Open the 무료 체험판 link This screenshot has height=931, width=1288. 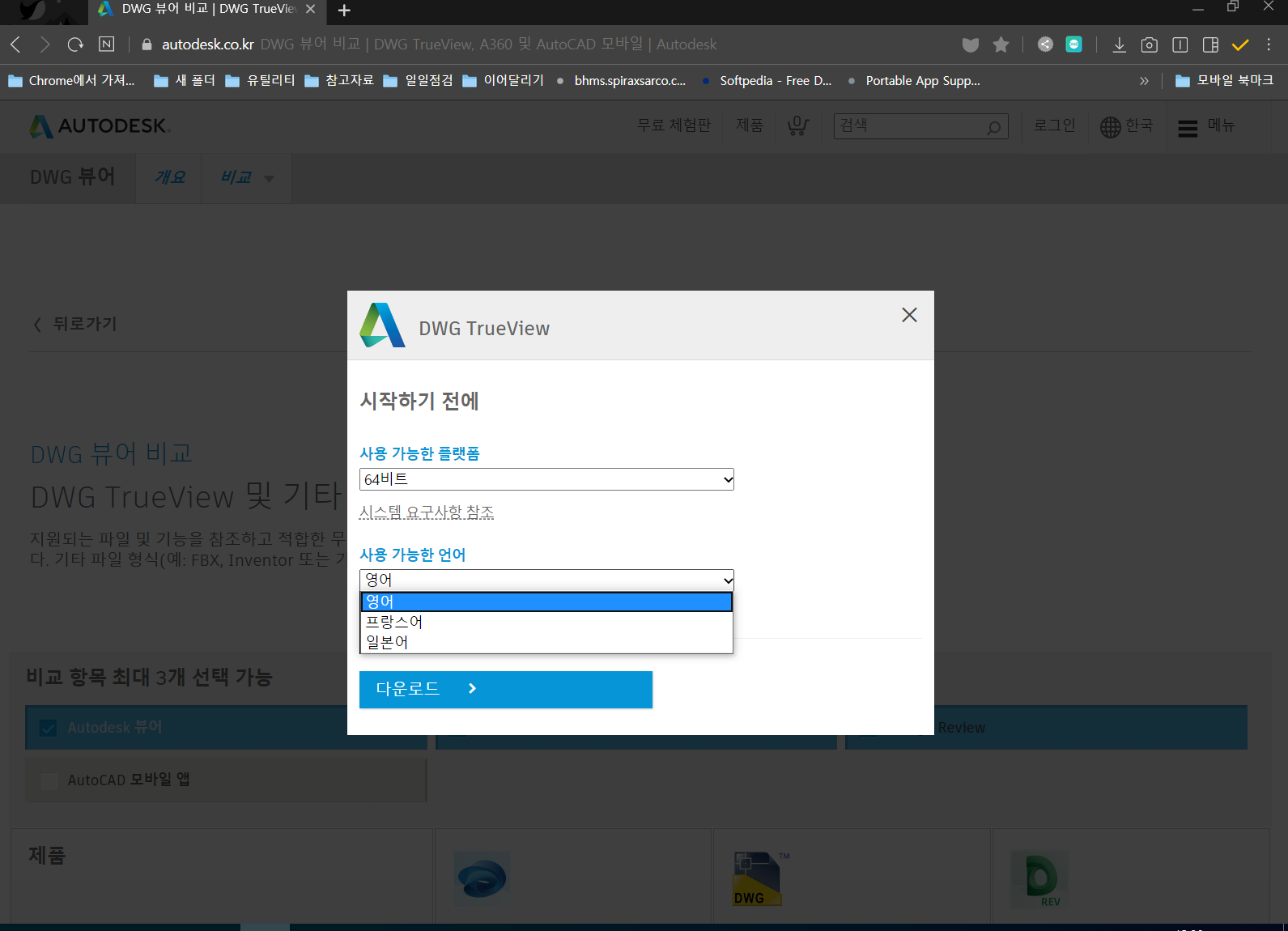674,125
